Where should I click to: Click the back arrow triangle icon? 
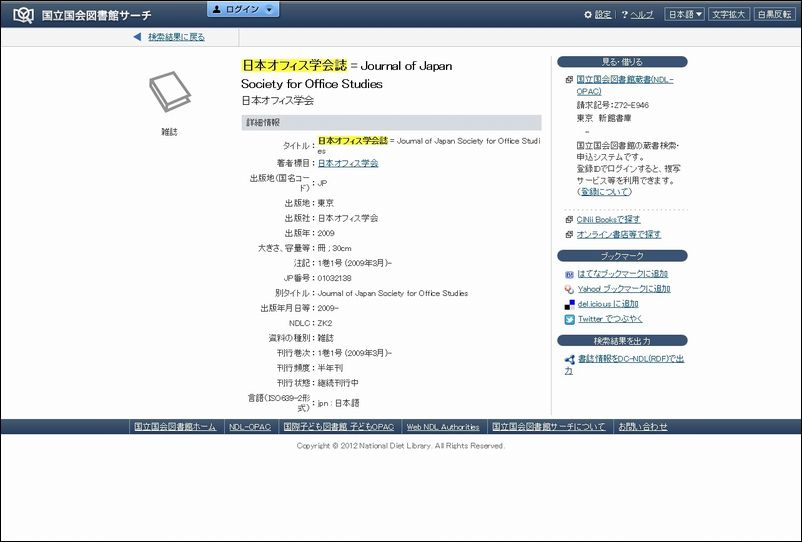137,37
